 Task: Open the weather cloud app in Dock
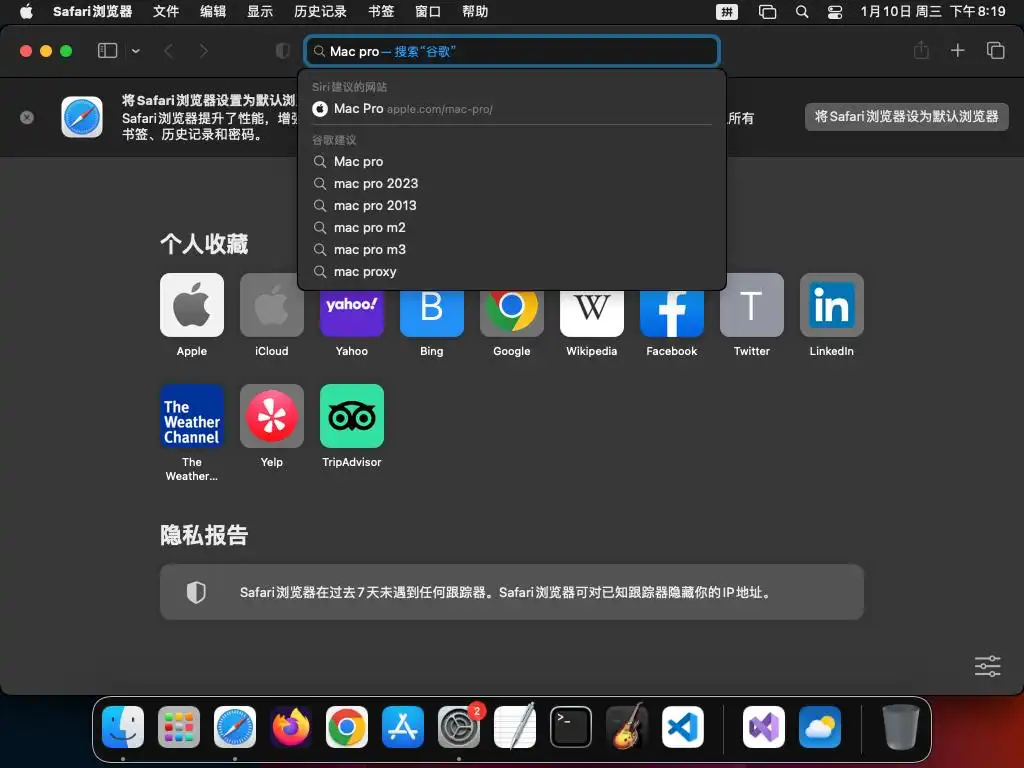pyautogui.click(x=820, y=727)
